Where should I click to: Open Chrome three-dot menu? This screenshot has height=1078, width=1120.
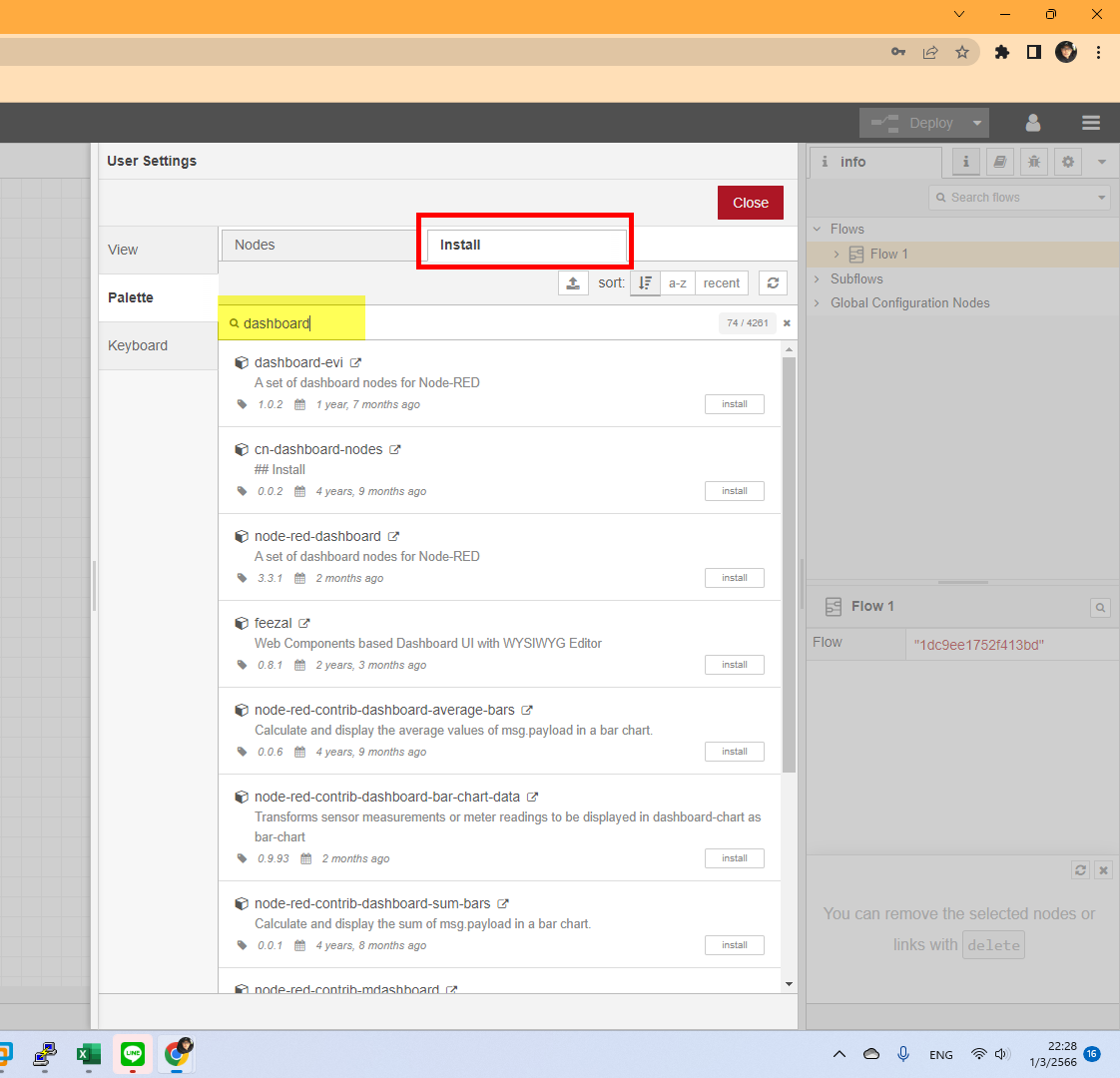click(x=1098, y=52)
